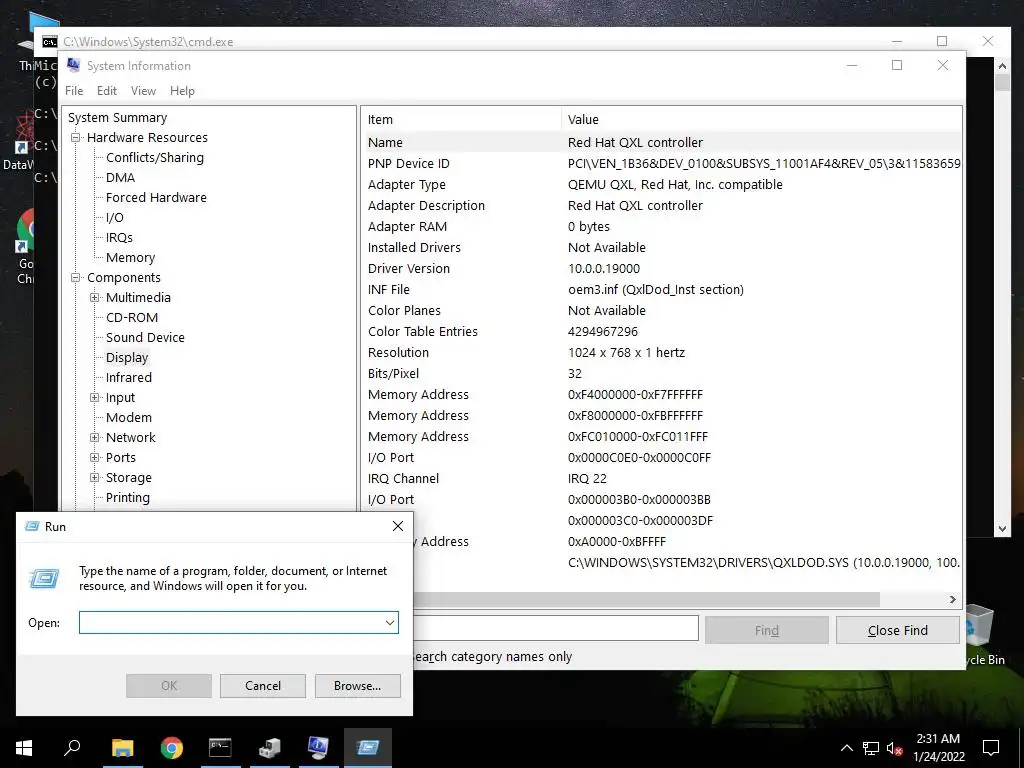
Task: Click the System Information title bar icon
Action: pyautogui.click(x=73, y=65)
